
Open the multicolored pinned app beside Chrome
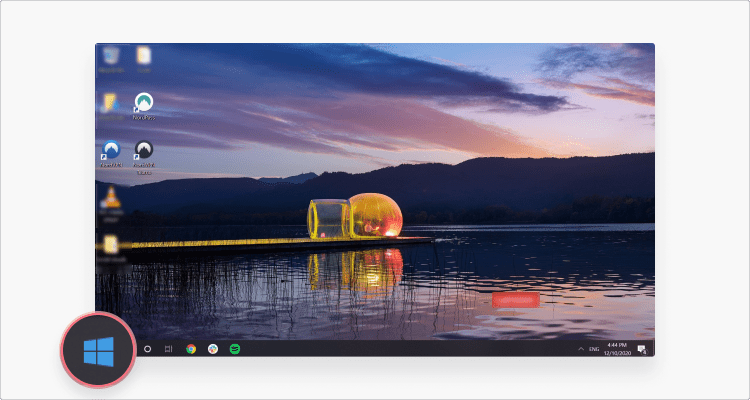213,349
